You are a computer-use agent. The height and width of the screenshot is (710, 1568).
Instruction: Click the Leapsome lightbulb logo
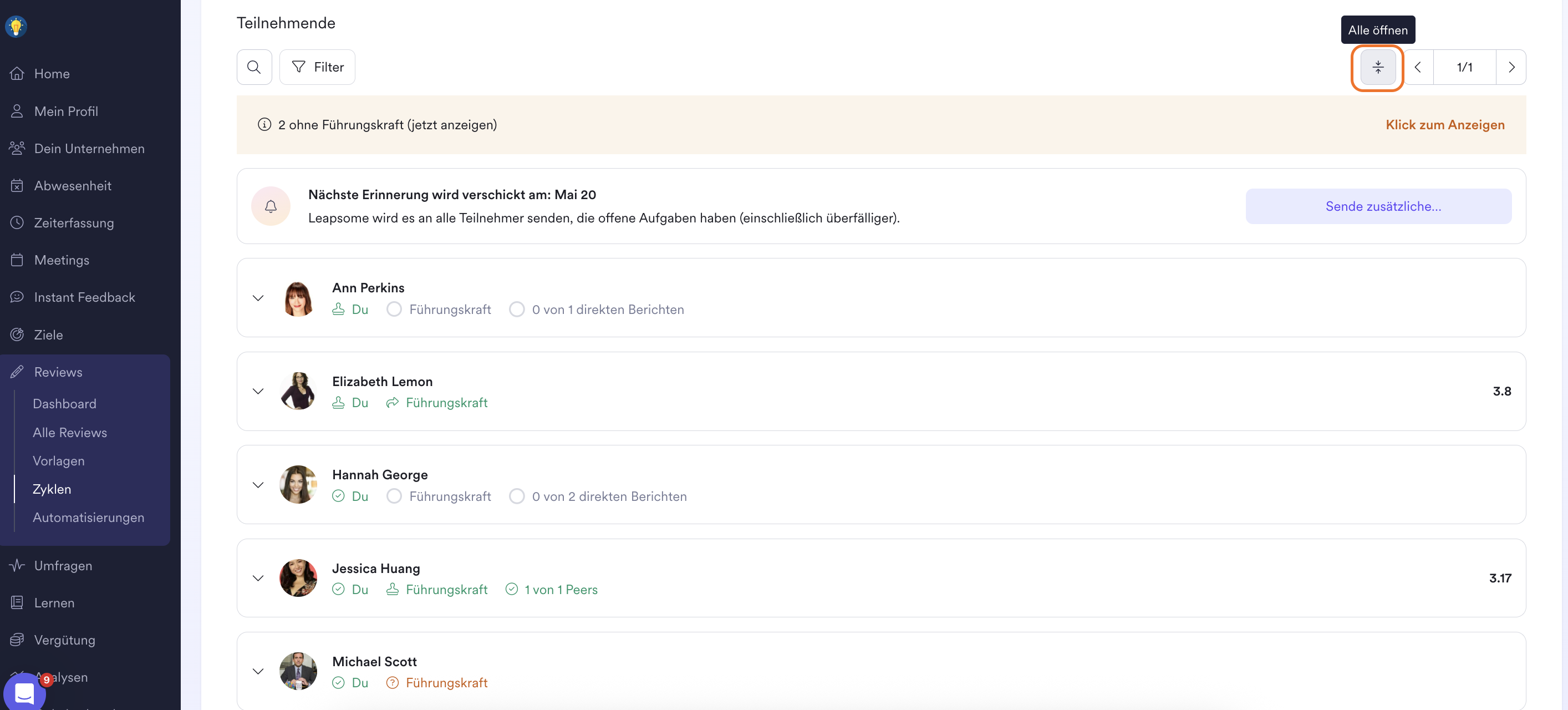click(16, 26)
